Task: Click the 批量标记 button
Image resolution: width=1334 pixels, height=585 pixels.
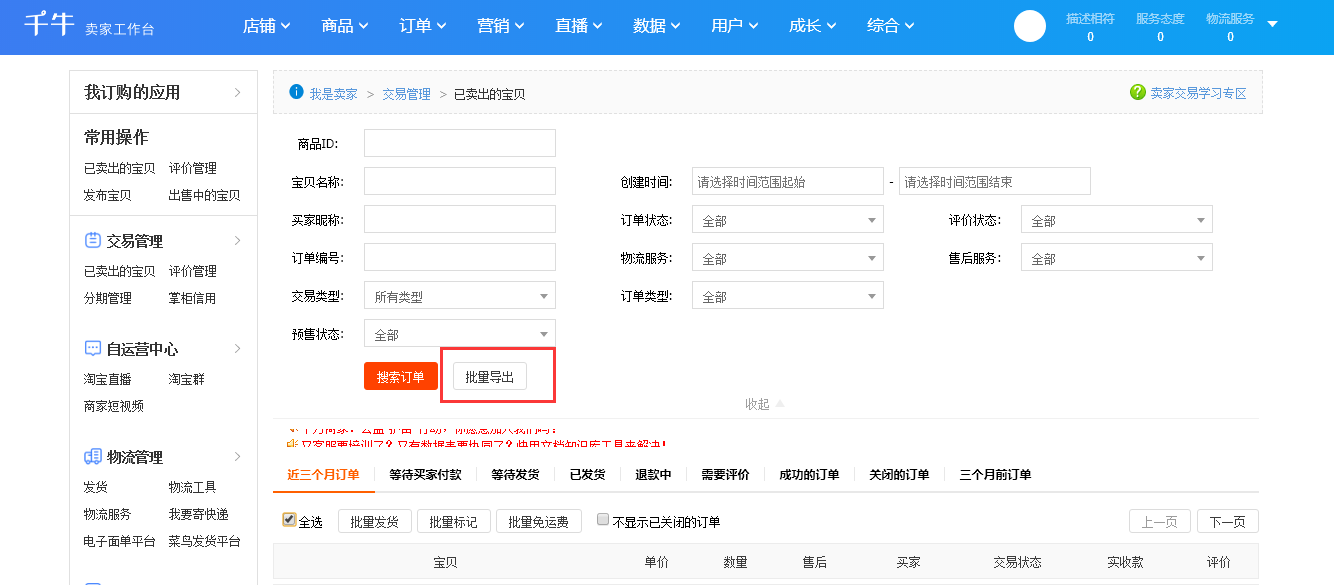Action: click(454, 521)
